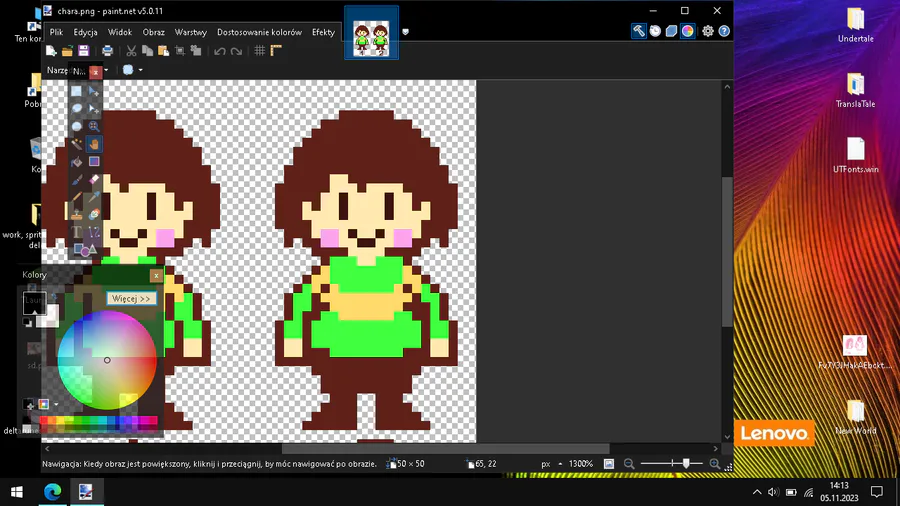This screenshot has width=900, height=506.
Task: Toggle the rulers display
Action: 276,51
